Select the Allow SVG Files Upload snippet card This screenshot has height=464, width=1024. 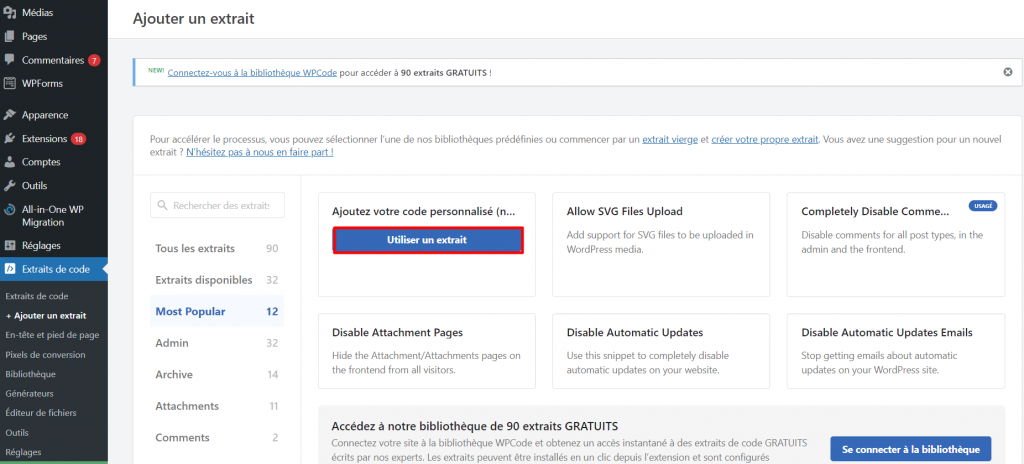pos(660,244)
